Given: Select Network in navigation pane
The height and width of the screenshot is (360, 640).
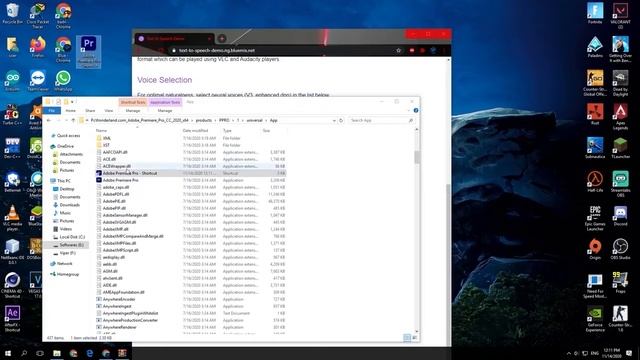Looking at the screenshot, I should (64, 264).
